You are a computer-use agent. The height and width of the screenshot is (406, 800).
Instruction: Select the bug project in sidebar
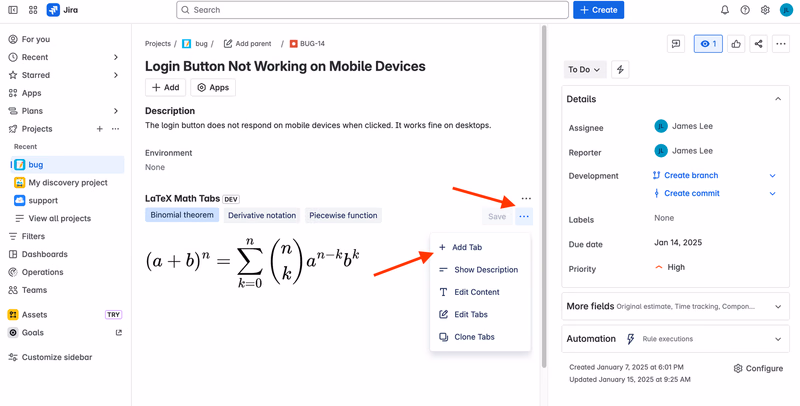click(68, 165)
